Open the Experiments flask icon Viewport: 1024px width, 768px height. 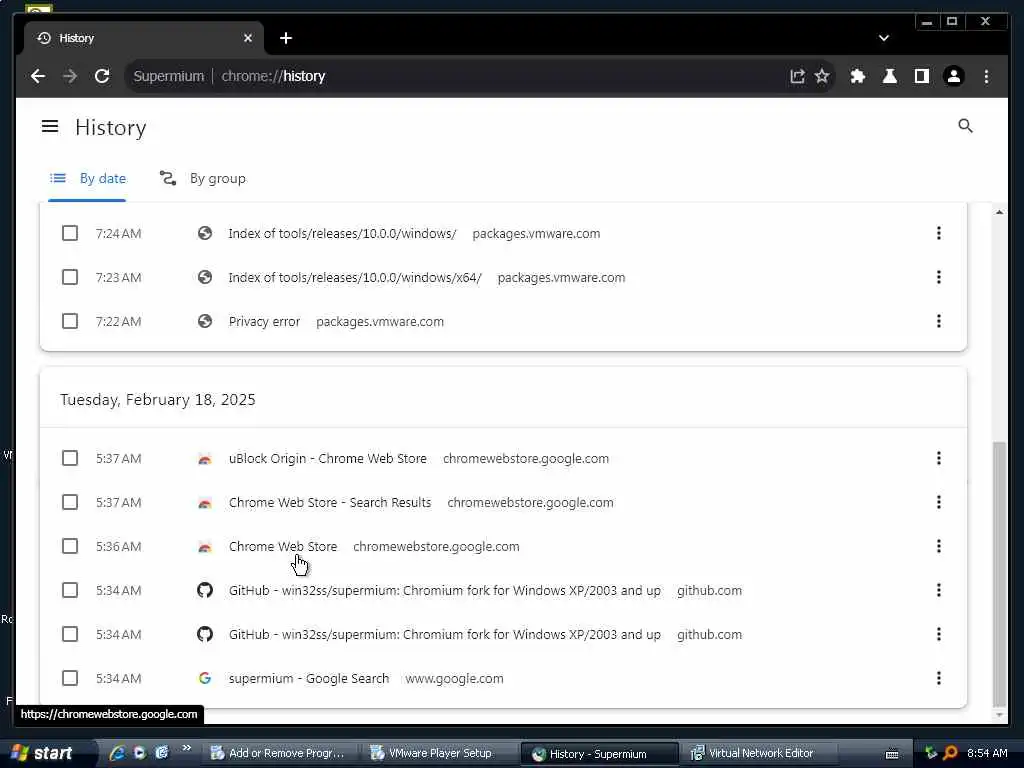(x=889, y=76)
